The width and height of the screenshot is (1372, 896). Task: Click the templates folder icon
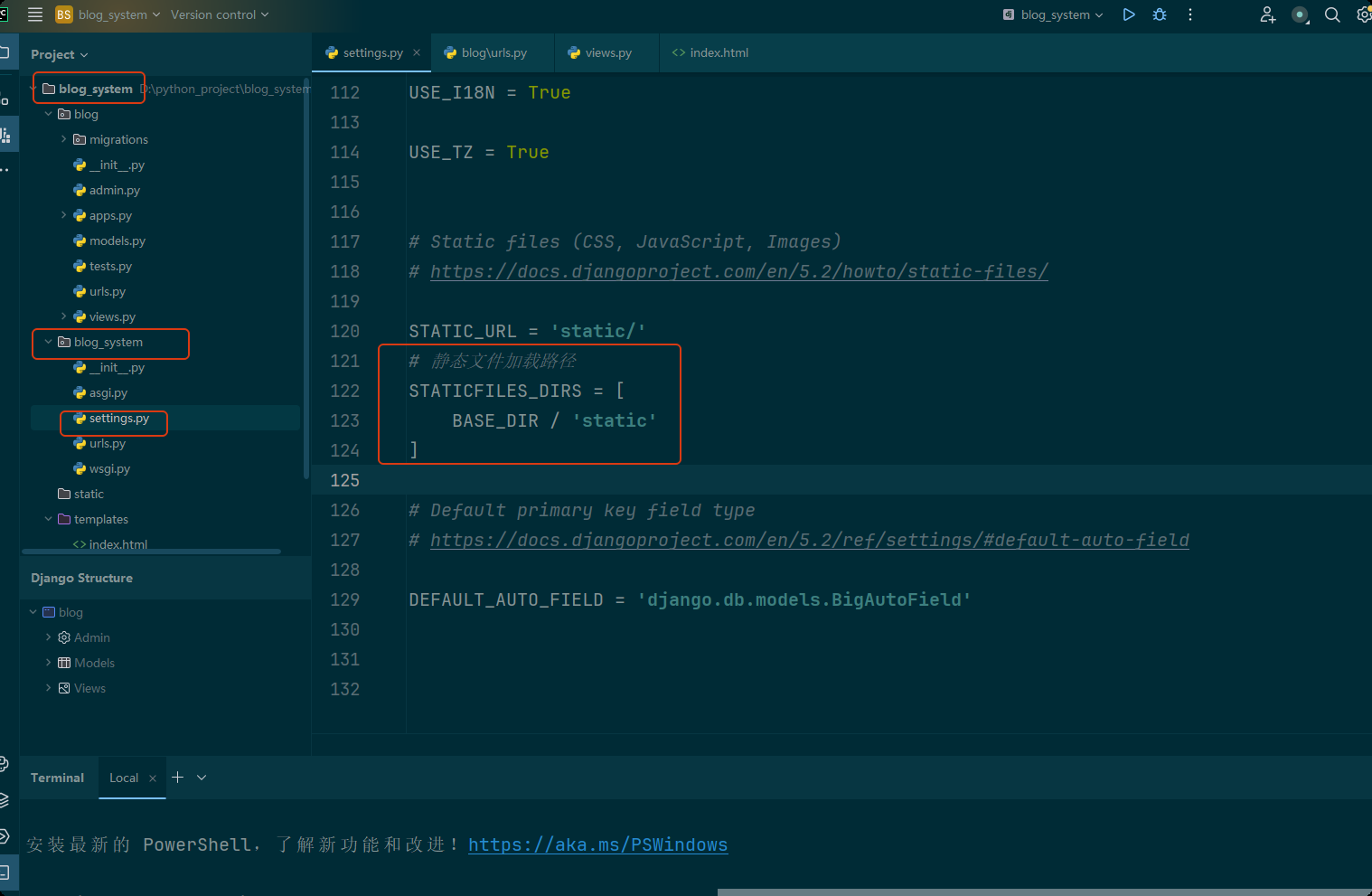click(x=64, y=519)
